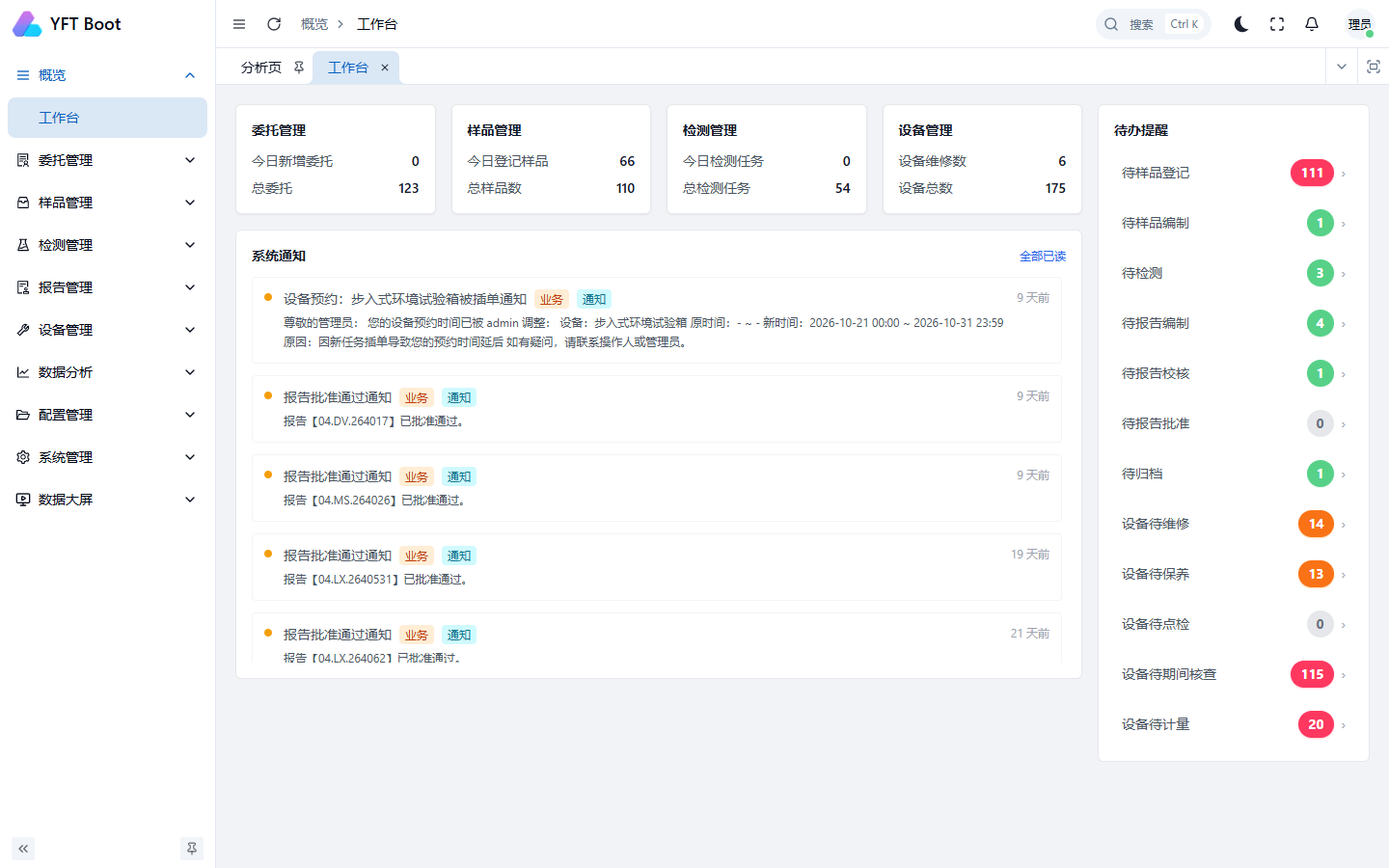Click the YFT Boot logo icon
Screen dimensions: 1389x868
(27, 24)
